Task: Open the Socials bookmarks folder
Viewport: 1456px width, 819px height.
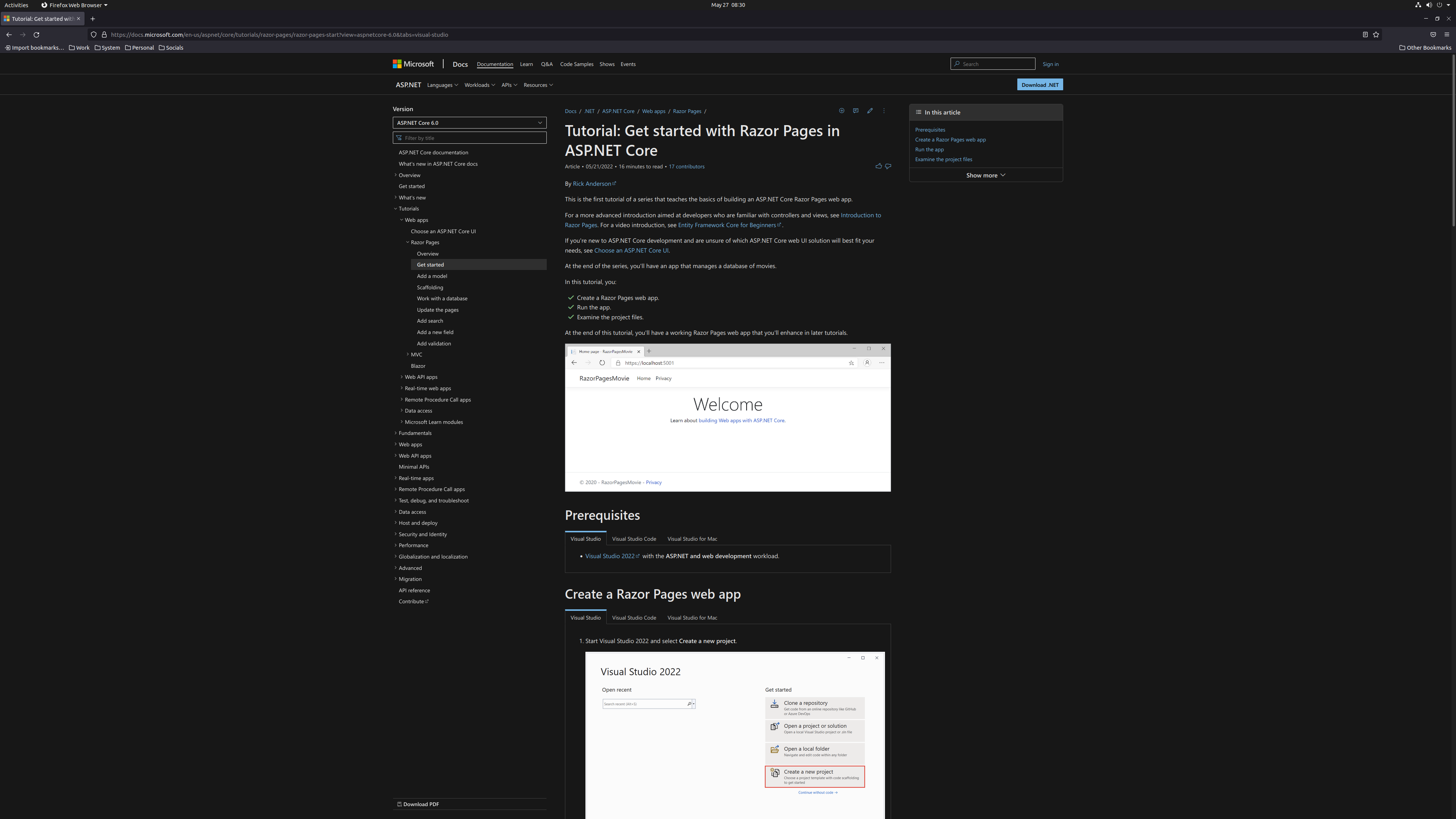Action: [171, 47]
